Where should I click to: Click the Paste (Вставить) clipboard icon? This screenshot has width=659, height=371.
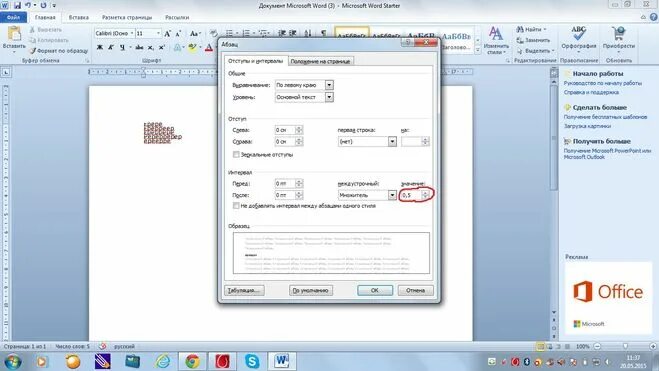pyautogui.click(x=14, y=34)
